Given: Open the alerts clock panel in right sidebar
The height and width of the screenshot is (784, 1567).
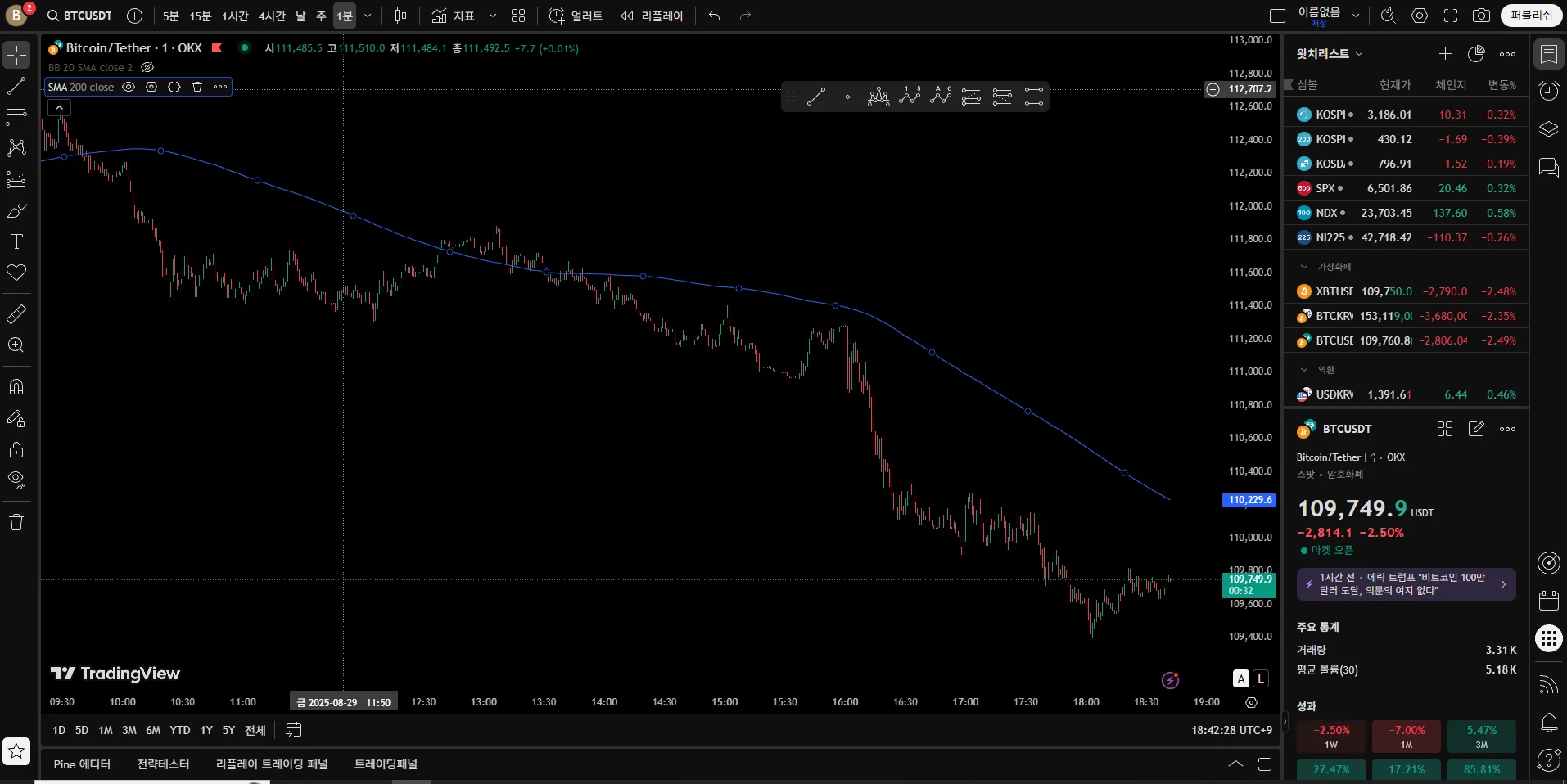Looking at the screenshot, I should tap(1549, 91).
